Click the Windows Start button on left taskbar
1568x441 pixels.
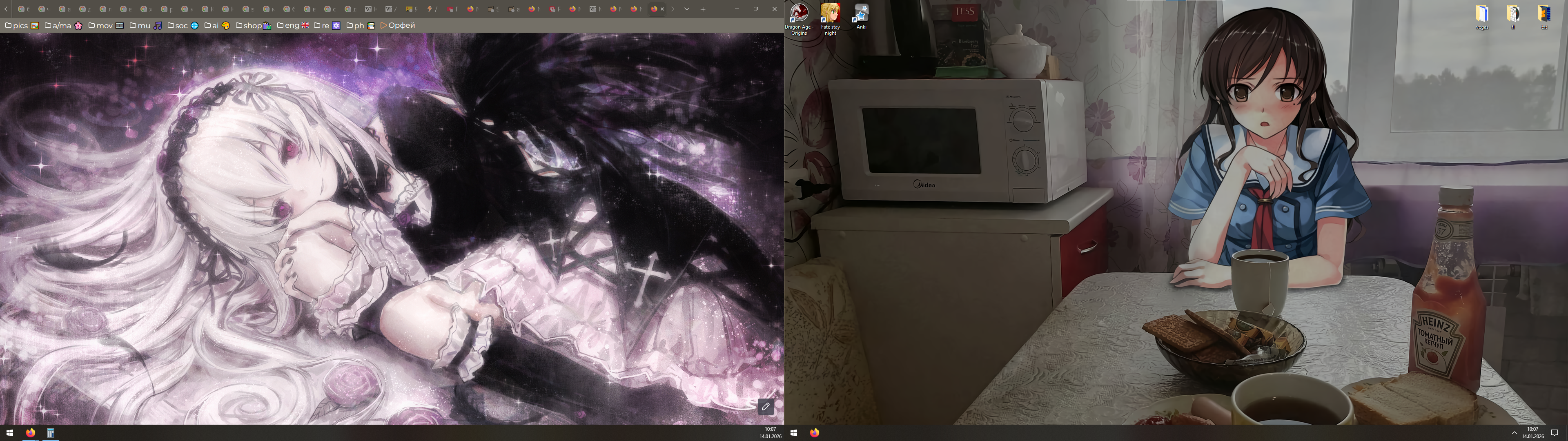tap(10, 433)
